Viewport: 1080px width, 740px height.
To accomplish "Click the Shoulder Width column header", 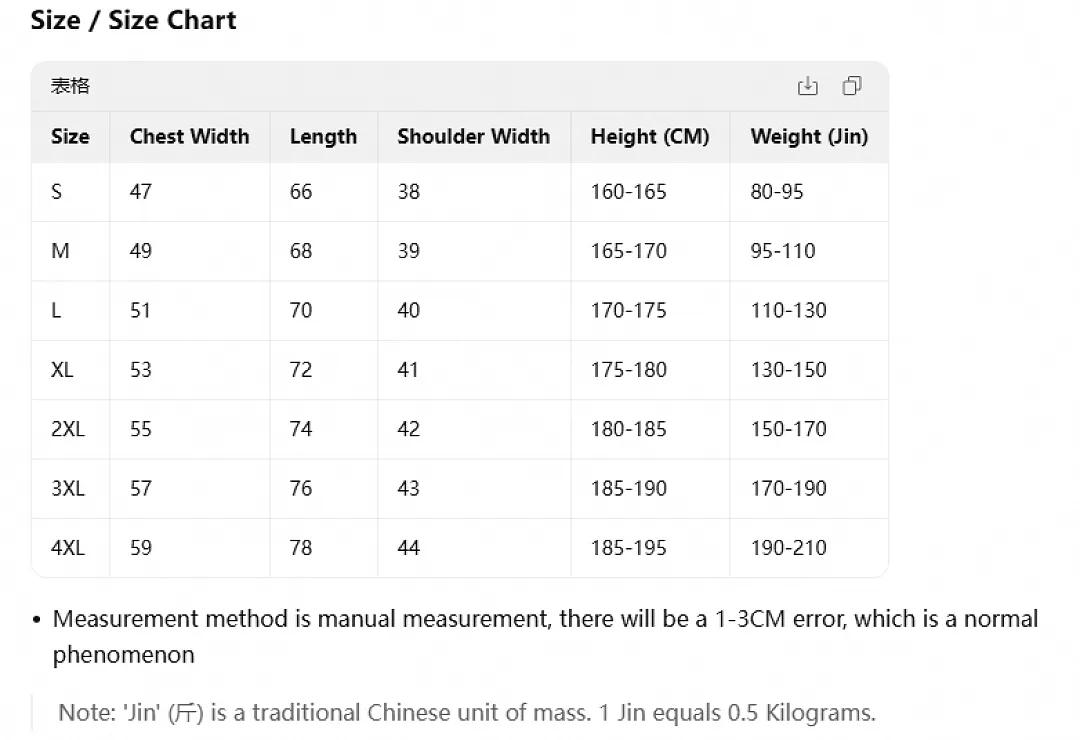I will coord(473,136).
